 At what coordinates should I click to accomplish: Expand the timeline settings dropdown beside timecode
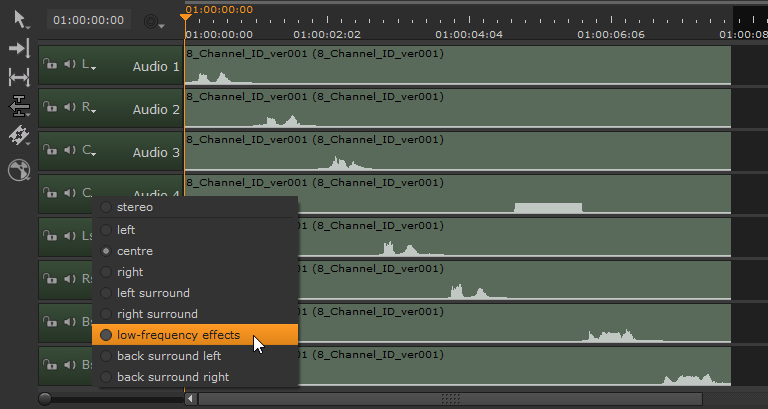[153, 21]
